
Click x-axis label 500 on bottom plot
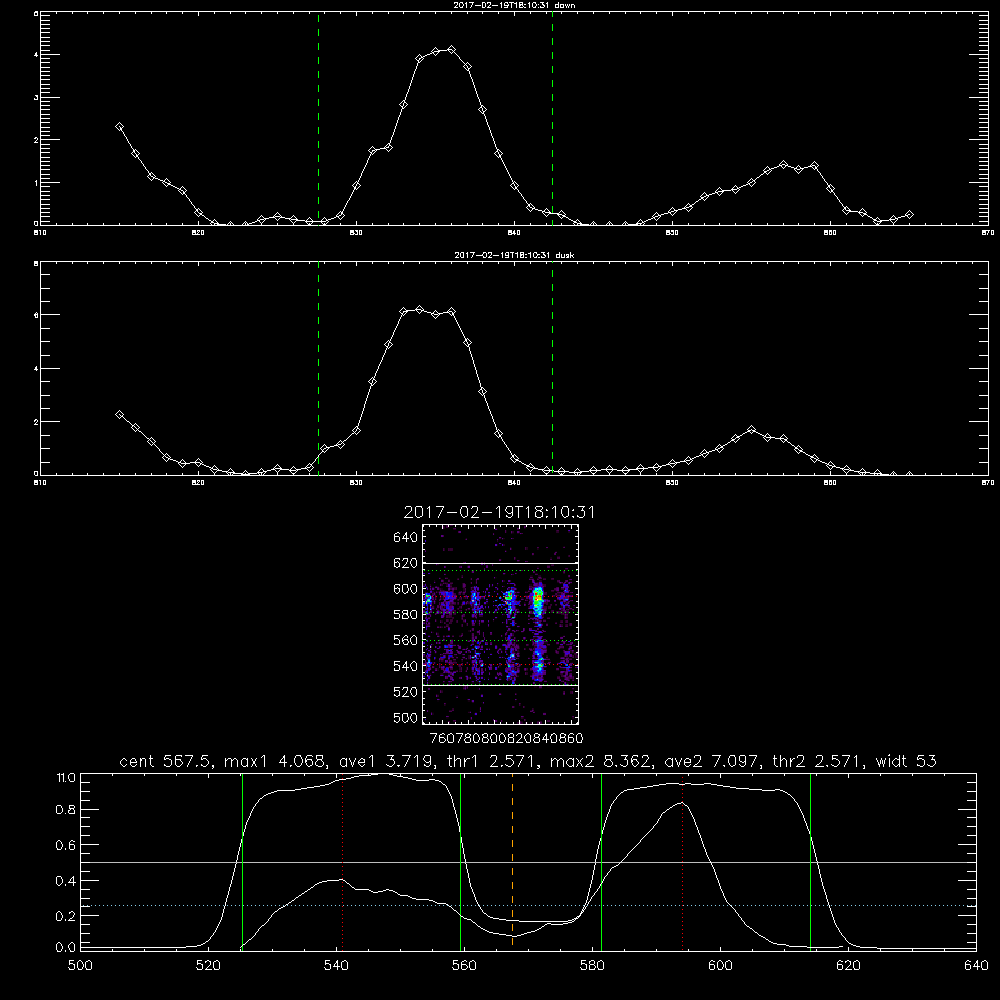80,966
